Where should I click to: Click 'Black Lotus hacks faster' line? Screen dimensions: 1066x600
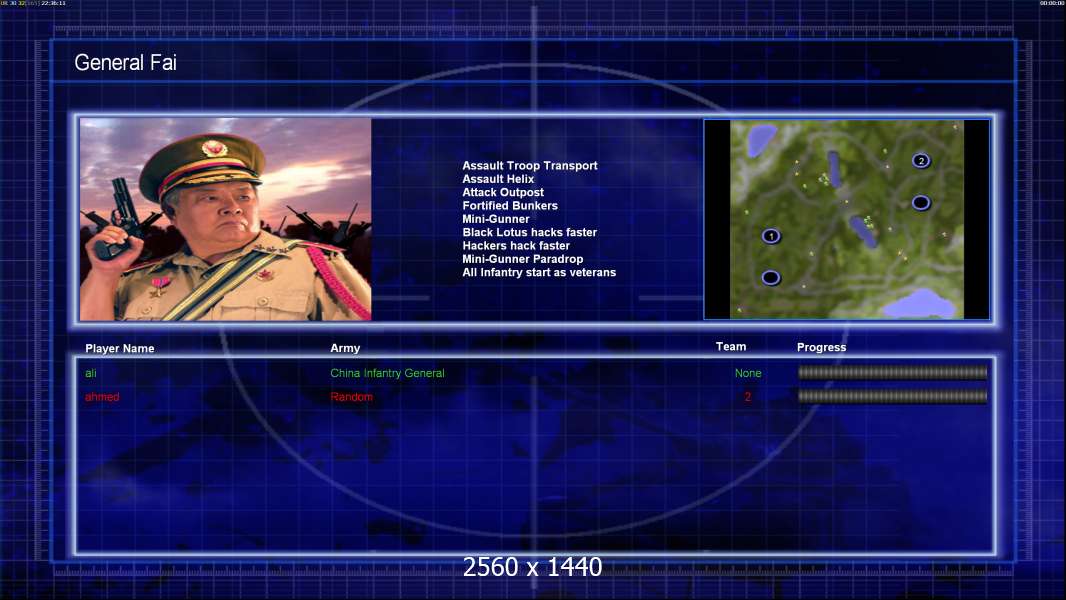click(x=529, y=232)
